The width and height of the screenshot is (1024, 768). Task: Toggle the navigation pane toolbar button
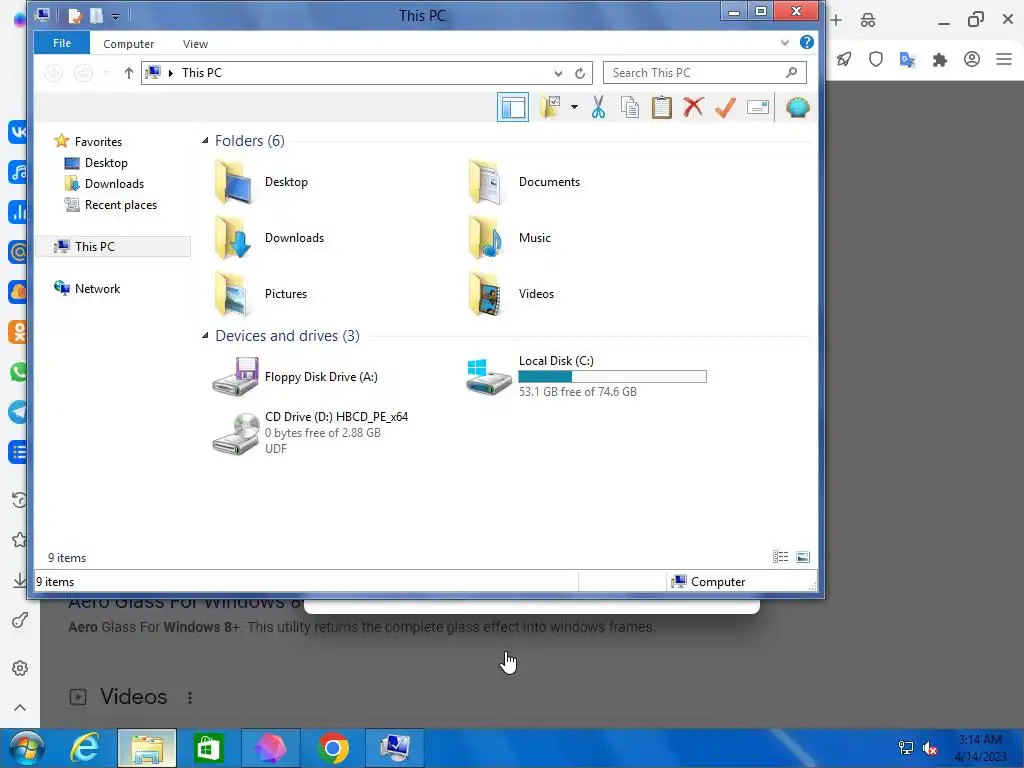pyautogui.click(x=513, y=107)
